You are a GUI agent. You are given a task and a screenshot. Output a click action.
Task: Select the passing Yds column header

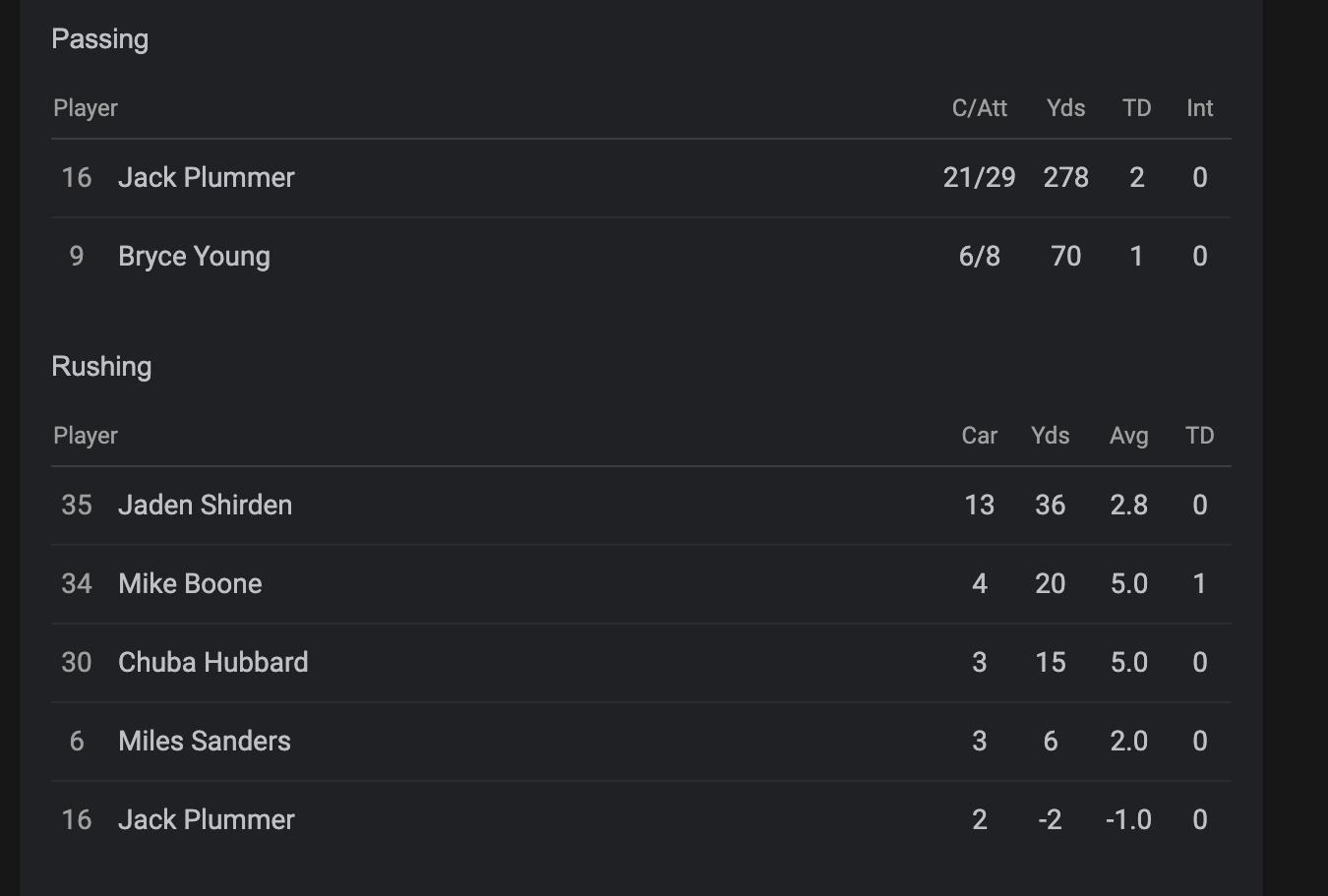1066,108
